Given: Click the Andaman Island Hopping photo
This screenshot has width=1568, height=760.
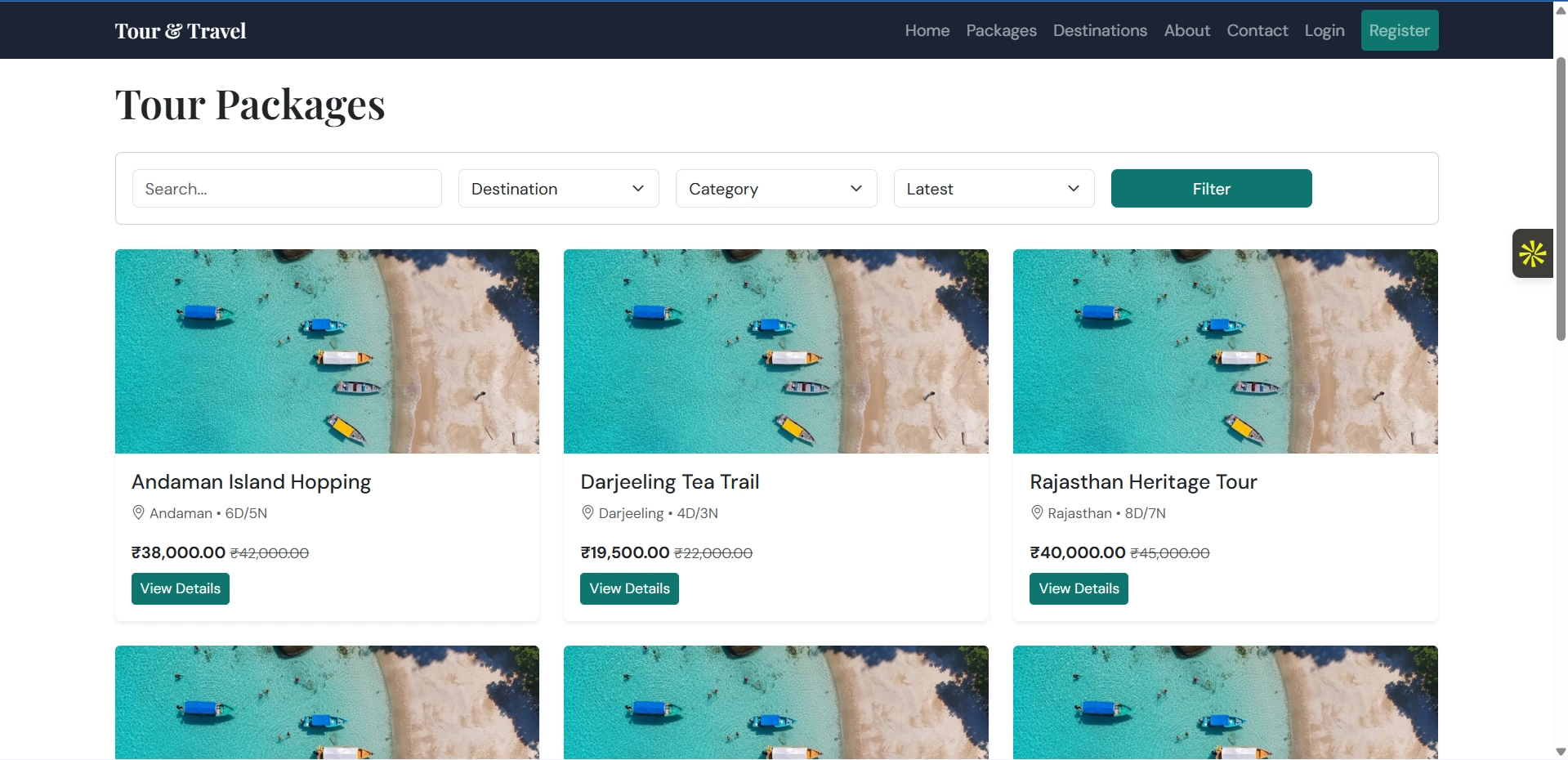Looking at the screenshot, I should (327, 351).
